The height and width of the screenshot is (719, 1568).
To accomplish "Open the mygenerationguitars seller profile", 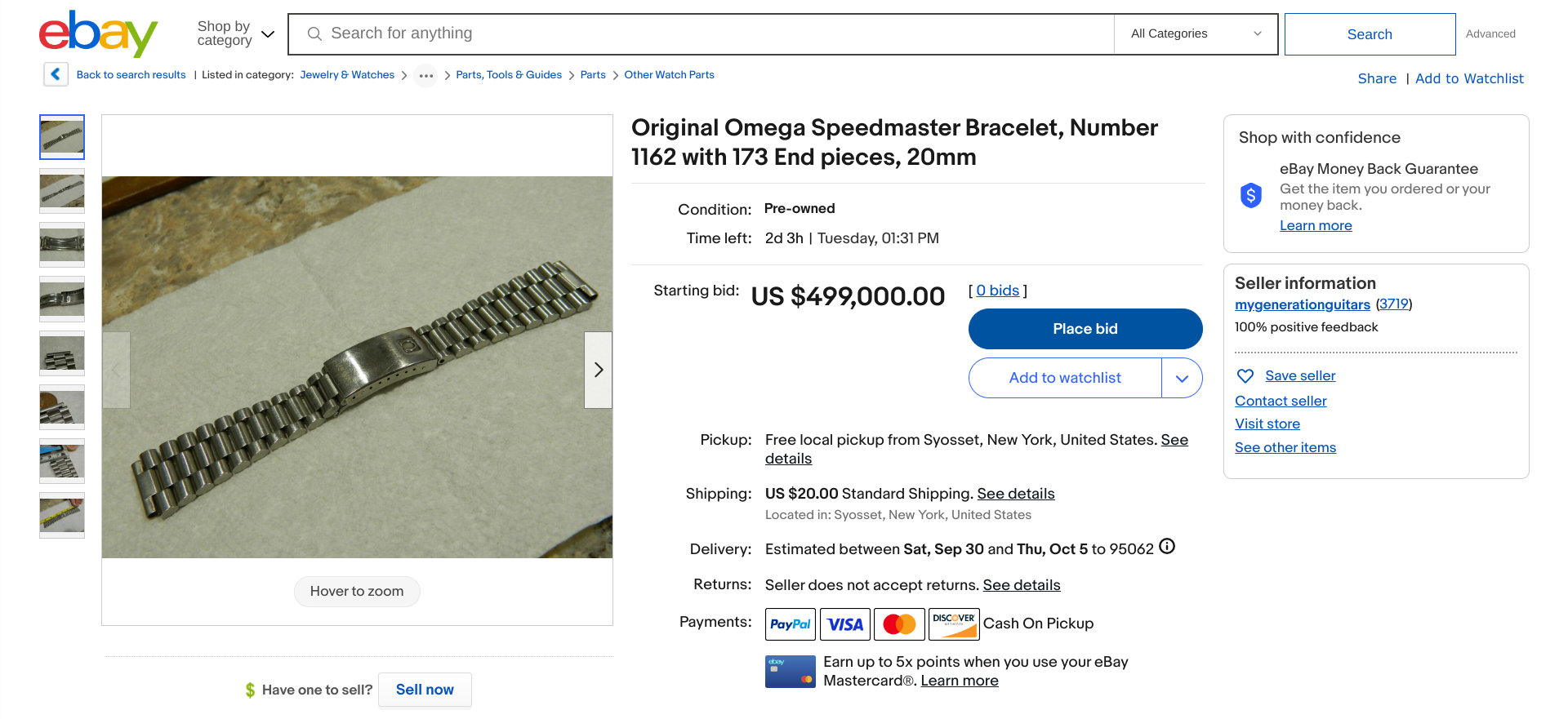I will [1302, 304].
